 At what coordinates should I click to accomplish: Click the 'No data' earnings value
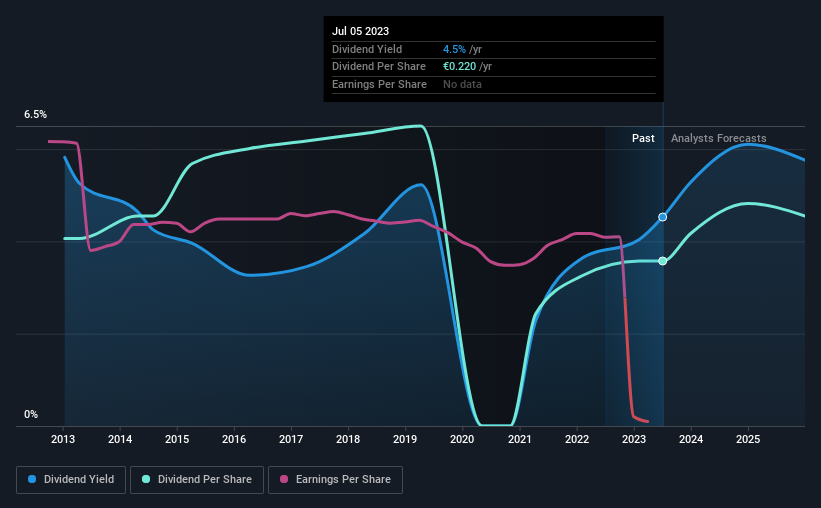click(x=462, y=84)
